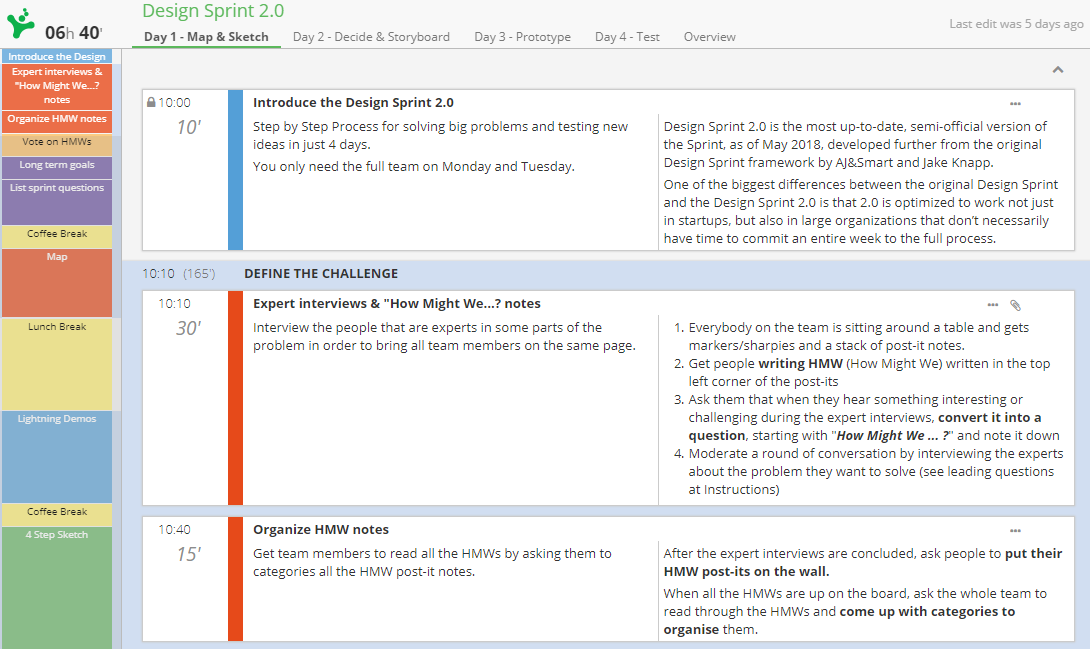The image size is (1090, 649).
Task: Collapse the agenda with the top-right chevron
Action: [x=1057, y=70]
